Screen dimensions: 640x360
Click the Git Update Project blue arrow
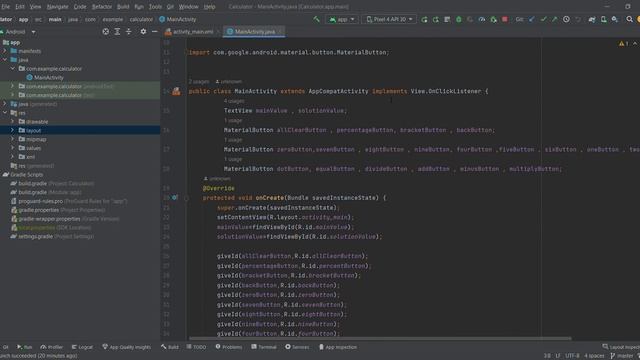click(x=531, y=19)
